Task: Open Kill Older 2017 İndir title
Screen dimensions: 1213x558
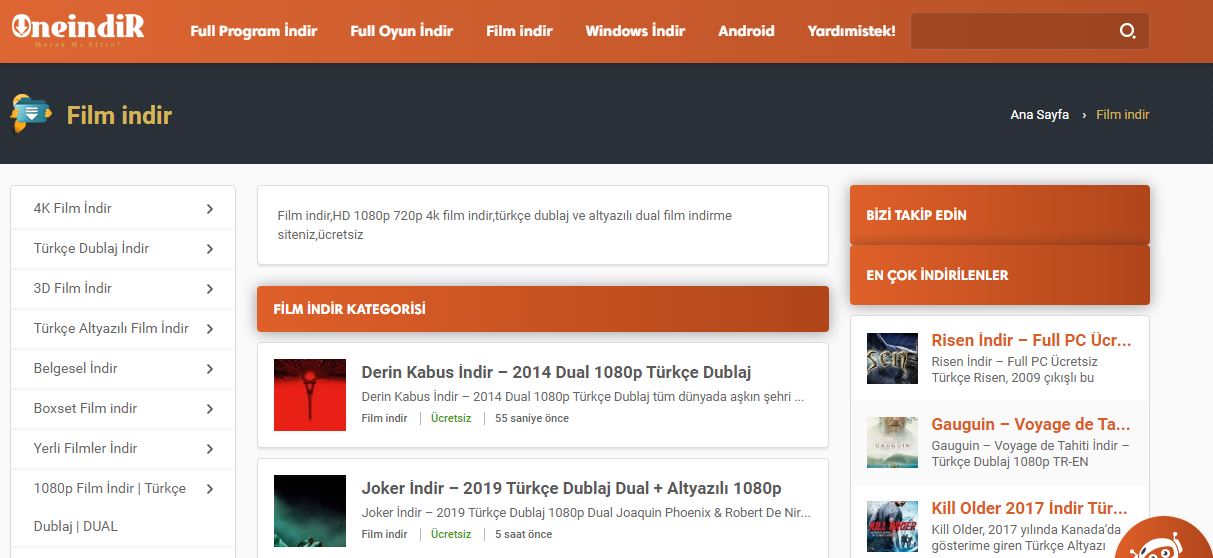Action: click(1029, 508)
